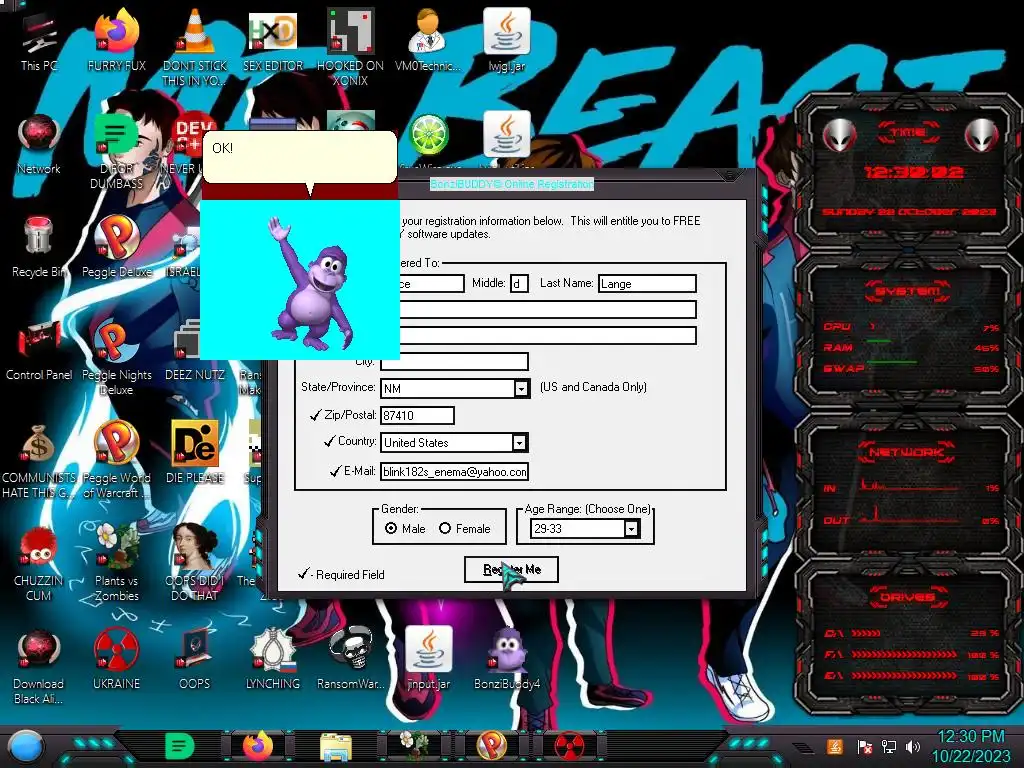Click the Zip/Postal field with 87410
Screen dimensions: 1024x768
coord(417,415)
